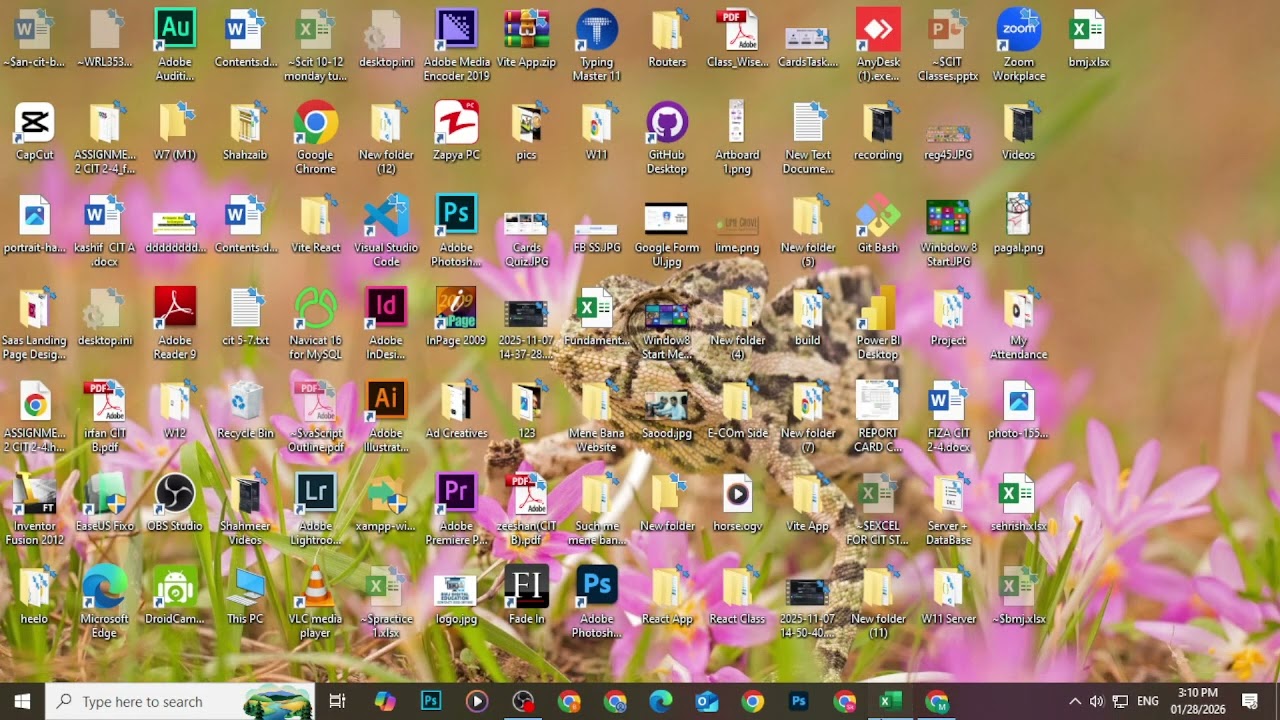Screen dimensions: 1280x720
Task: Select FIZA CIT 2-4.docx document
Action: [x=948, y=416]
